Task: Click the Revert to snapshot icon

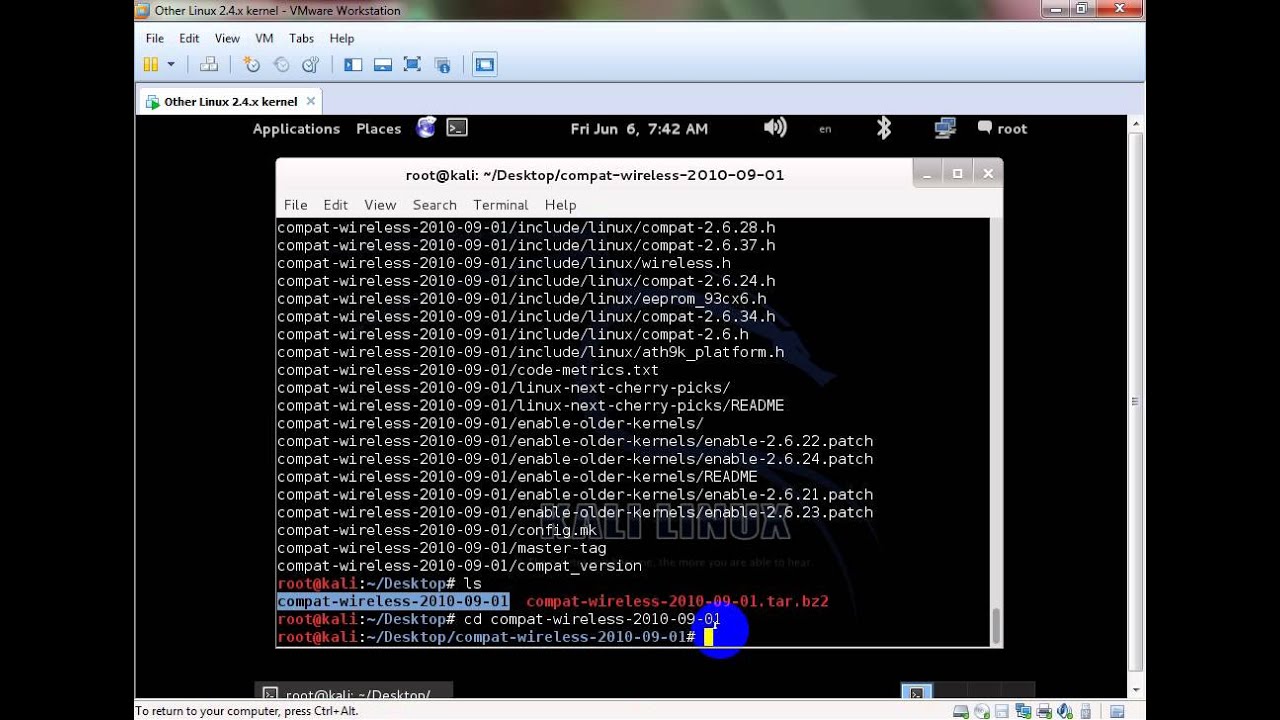Action: pos(281,64)
